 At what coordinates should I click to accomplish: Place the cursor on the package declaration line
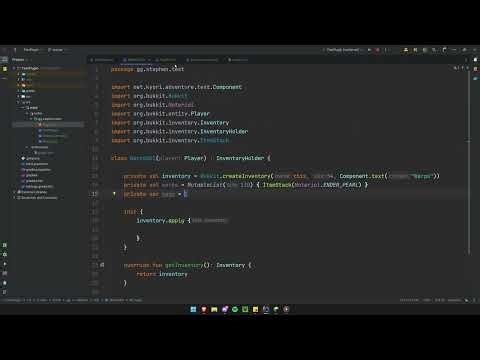tap(147, 69)
